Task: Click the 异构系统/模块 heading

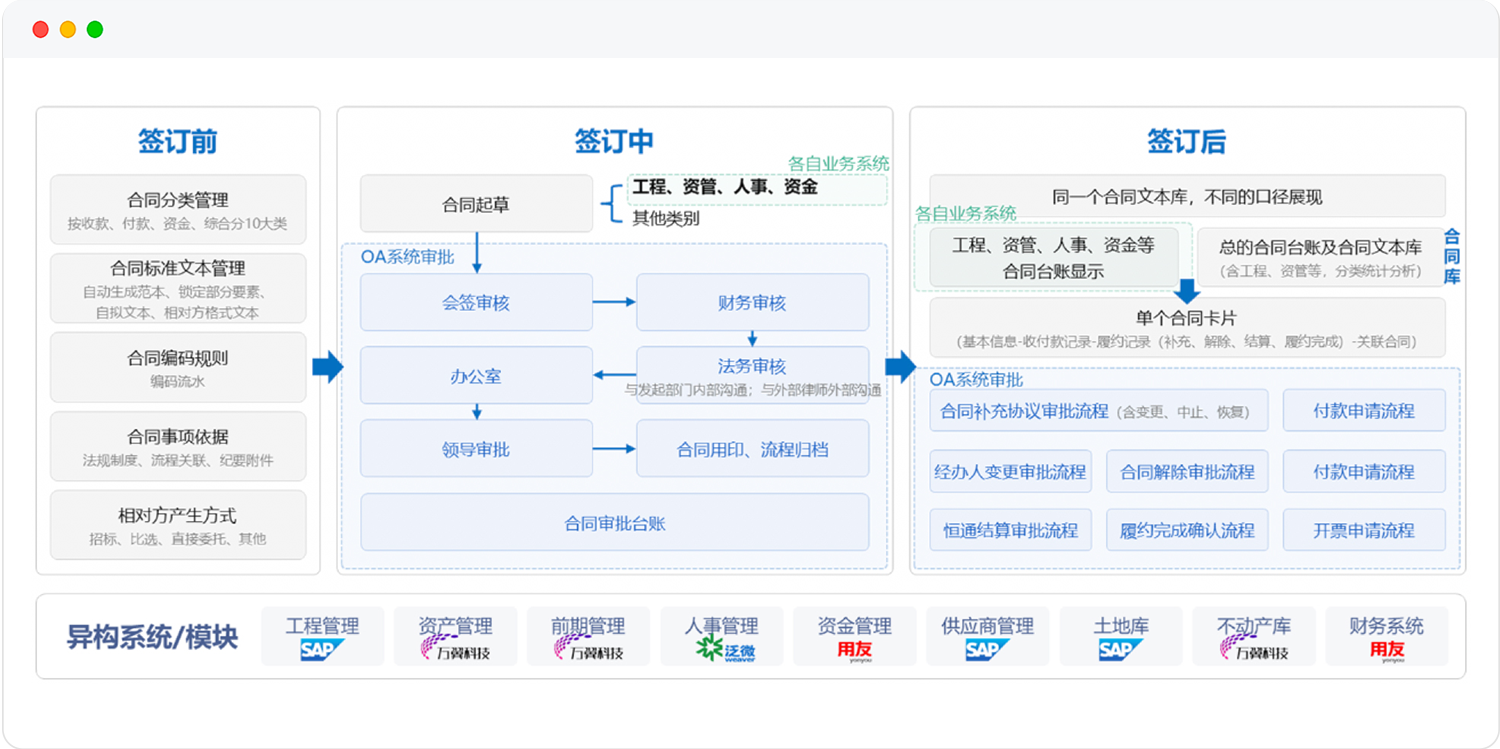Action: click(x=152, y=636)
